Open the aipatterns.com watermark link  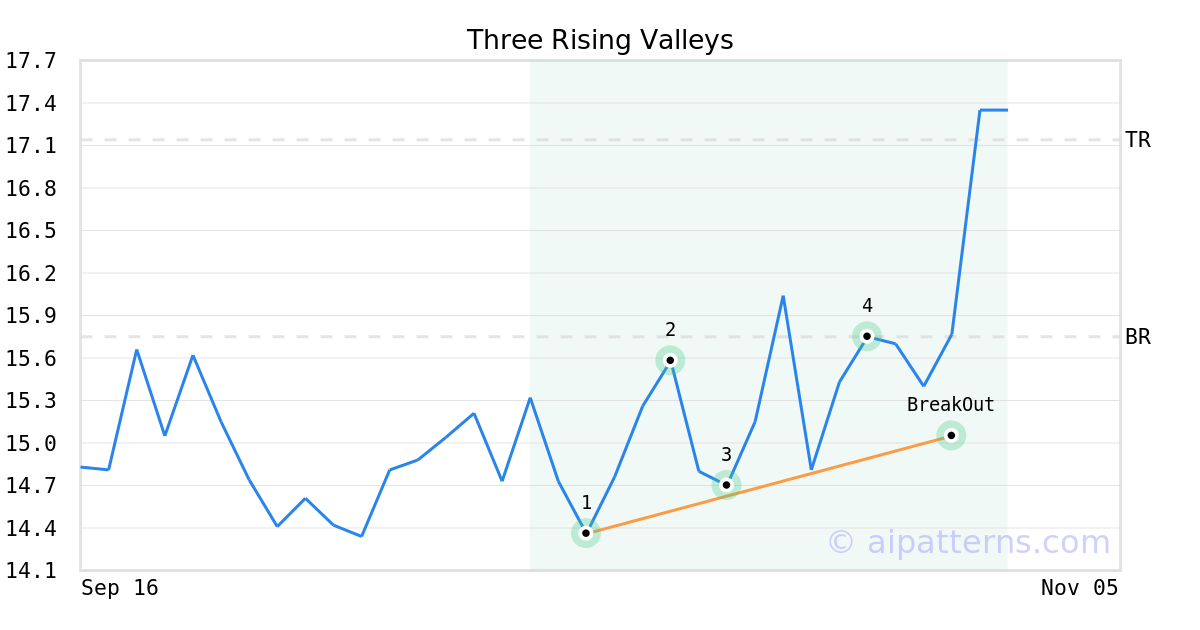[x=968, y=542]
